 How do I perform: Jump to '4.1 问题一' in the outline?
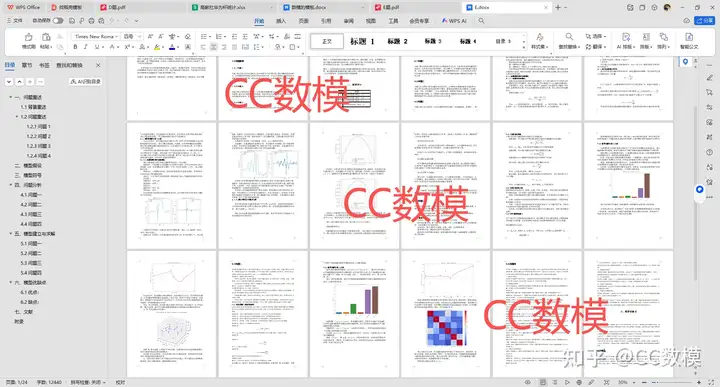pyautogui.click(x=31, y=195)
